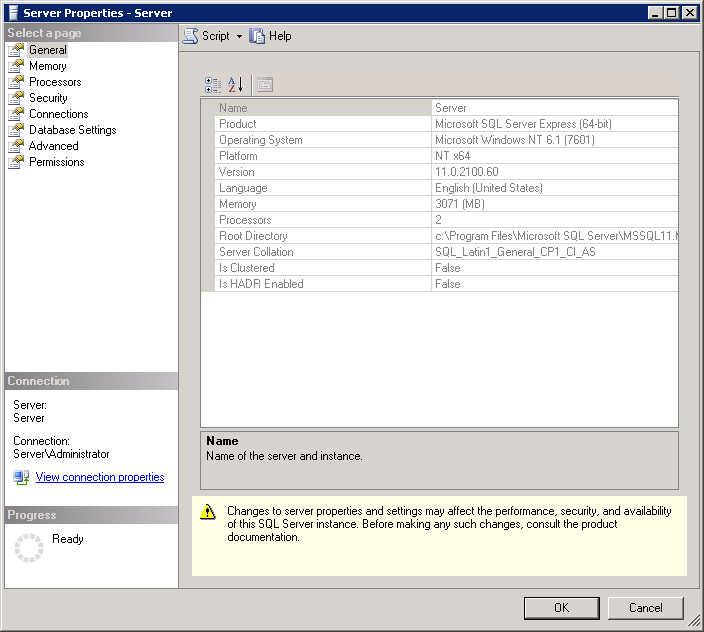Open the Memory page icon
Image resolution: width=704 pixels, height=632 pixels.
16,66
